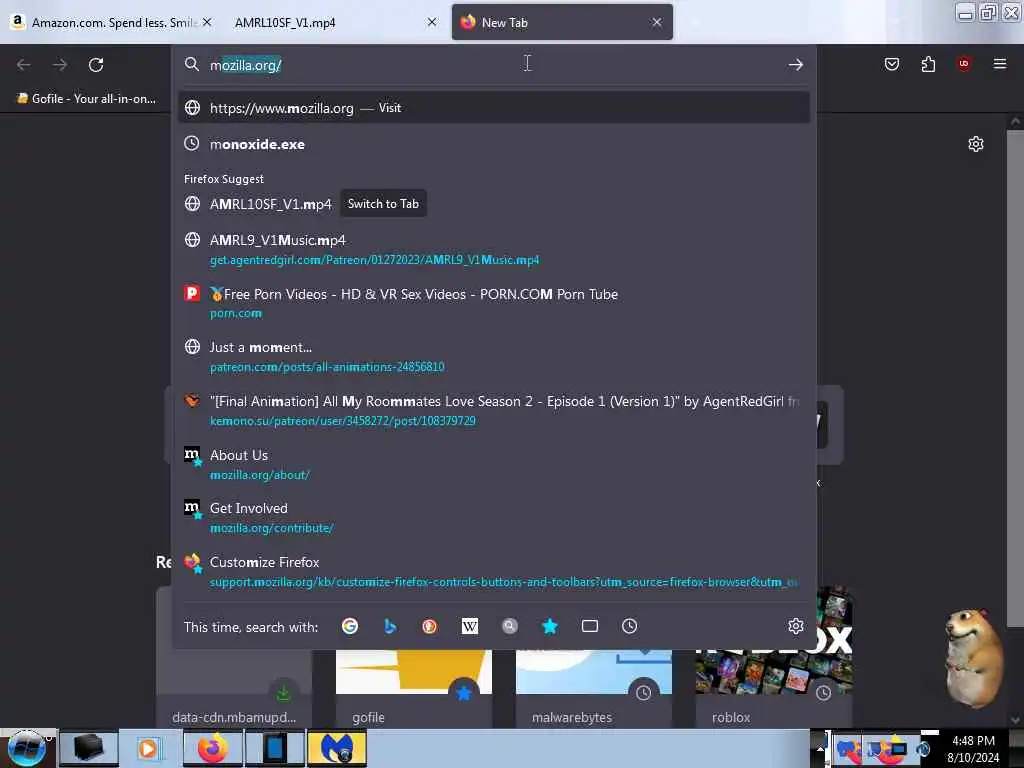This screenshot has width=1024, height=768.
Task: Open the Firefox hamburger menu
Action: (999, 63)
